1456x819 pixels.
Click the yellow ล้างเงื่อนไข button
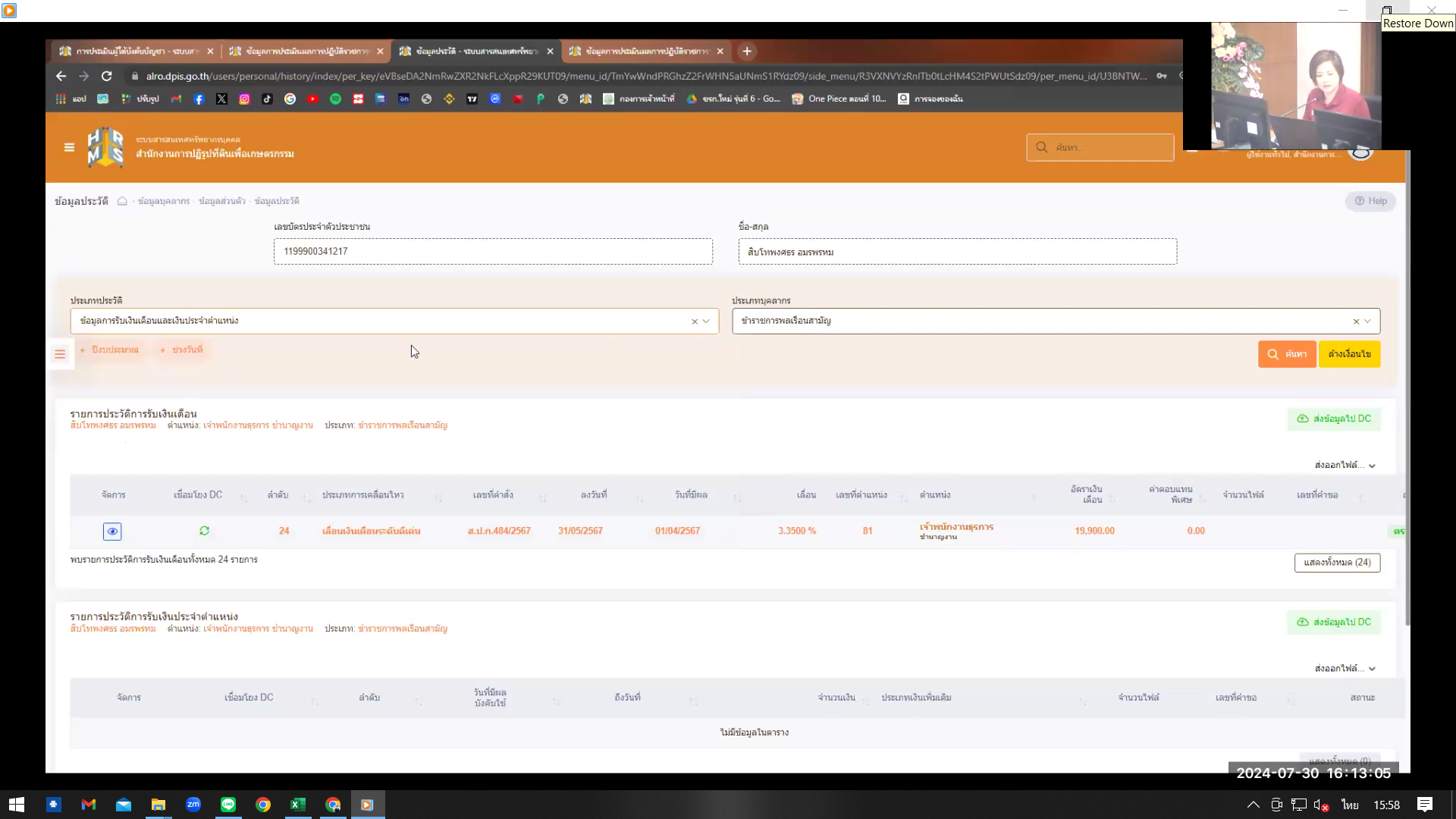click(x=1349, y=354)
